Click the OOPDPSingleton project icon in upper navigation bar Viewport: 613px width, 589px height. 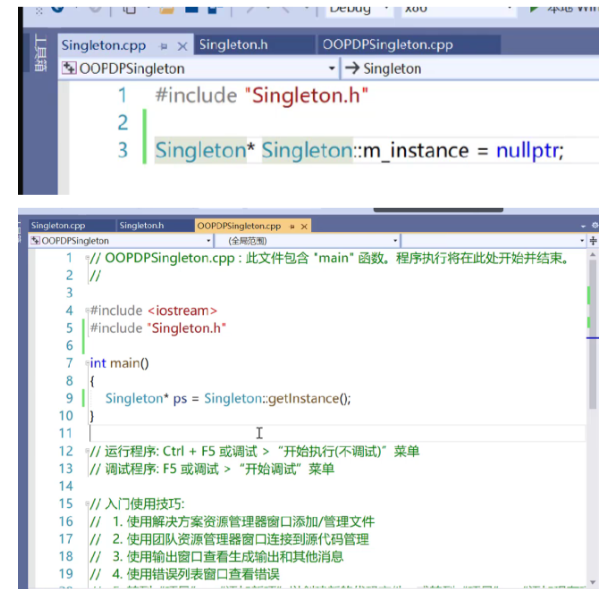point(69,68)
